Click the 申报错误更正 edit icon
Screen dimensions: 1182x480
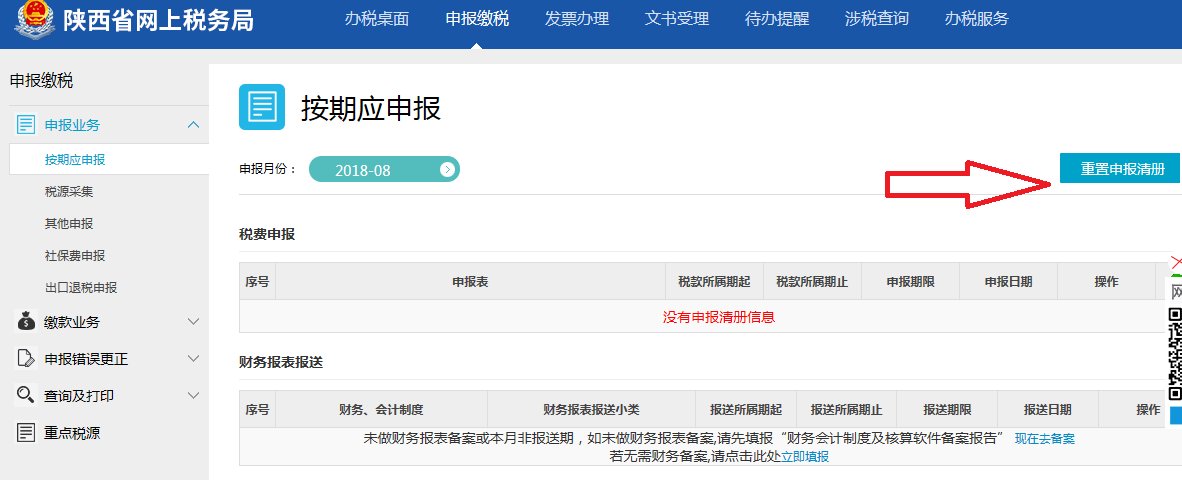[x=26, y=359]
